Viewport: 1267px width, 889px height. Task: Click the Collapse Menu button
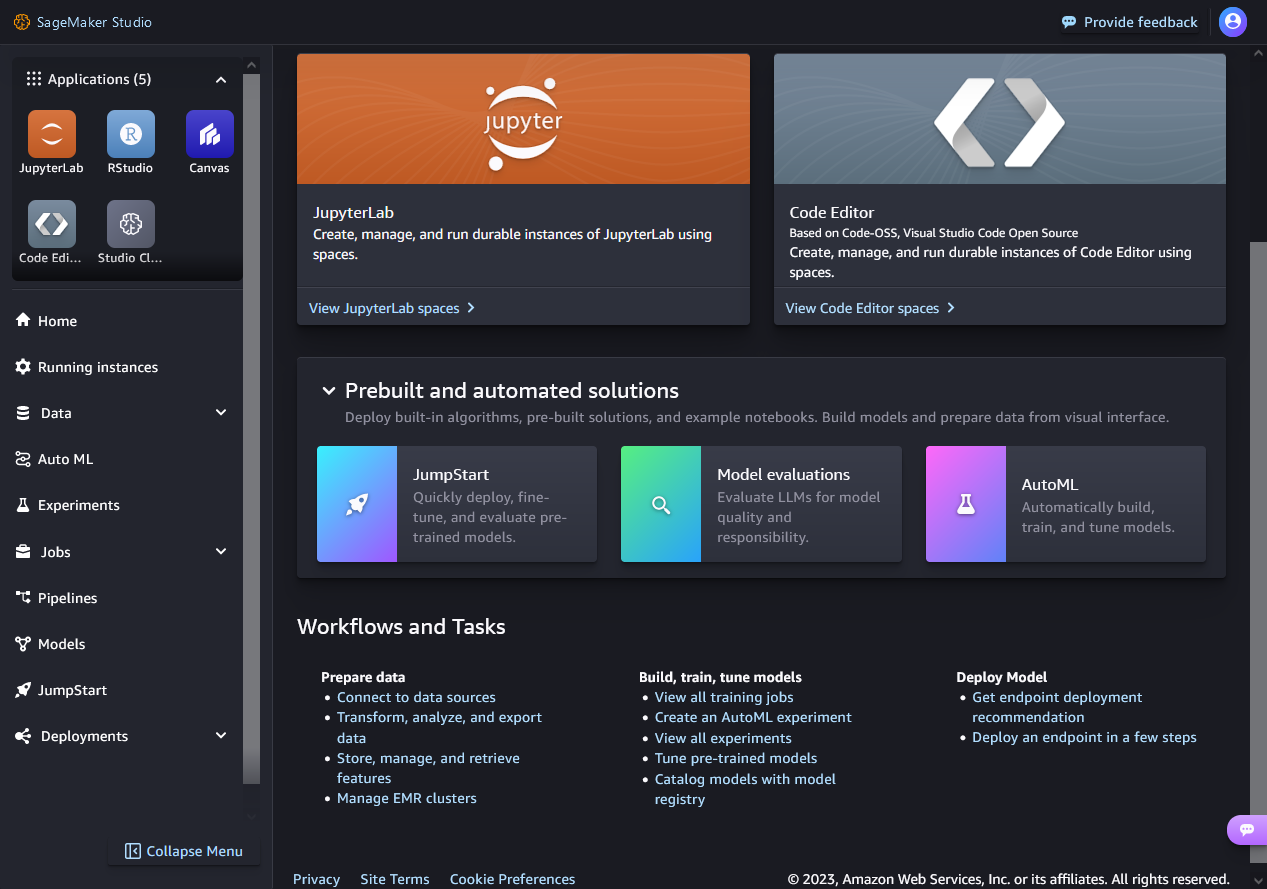point(184,851)
